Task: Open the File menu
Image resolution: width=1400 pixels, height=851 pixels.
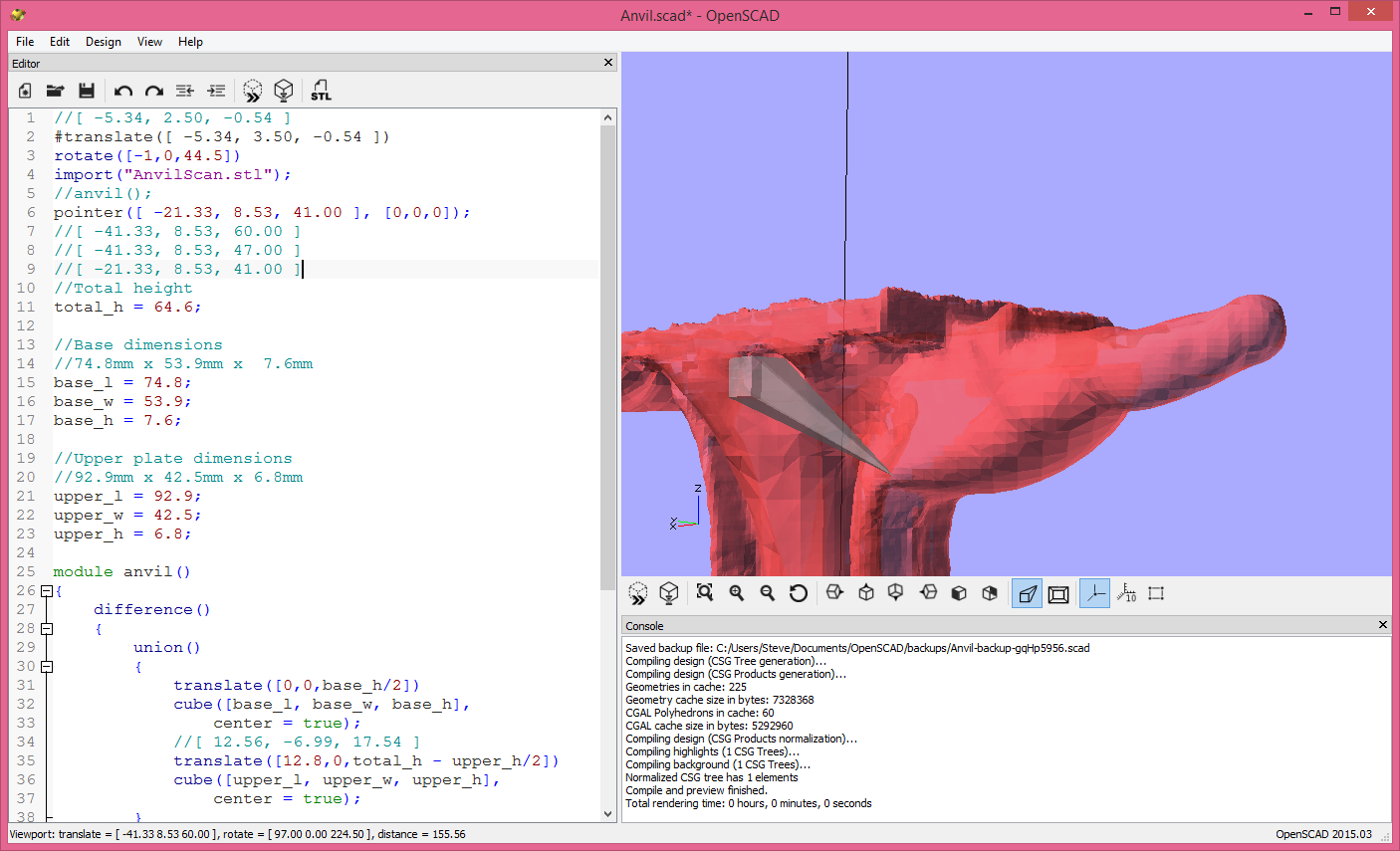Action: [25, 42]
